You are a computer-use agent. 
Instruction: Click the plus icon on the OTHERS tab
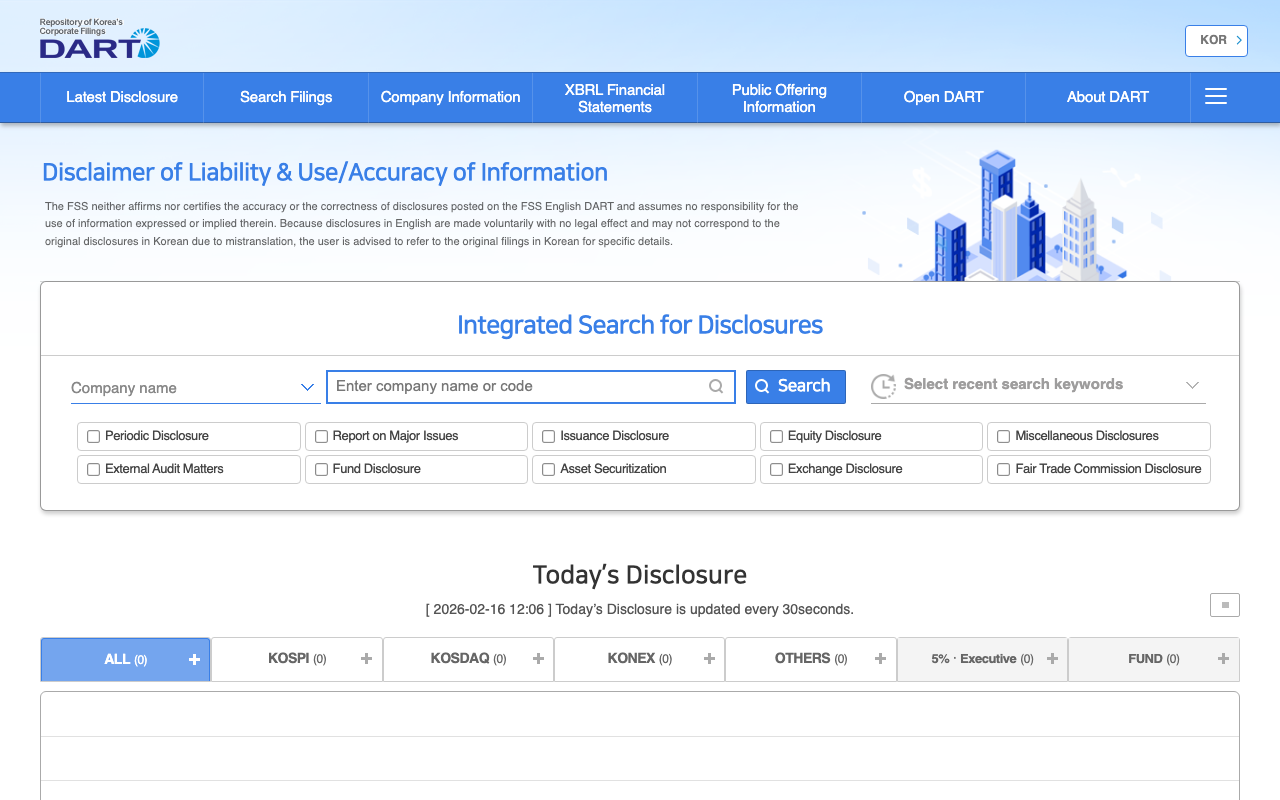coord(881,659)
